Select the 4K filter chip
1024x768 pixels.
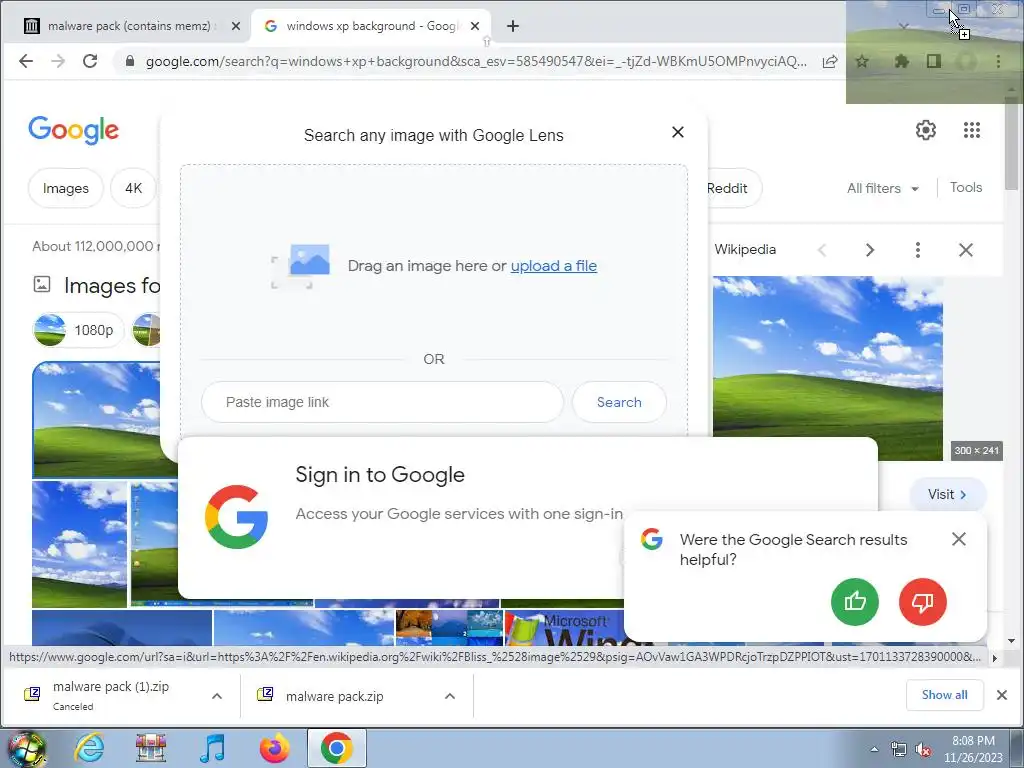[133, 188]
